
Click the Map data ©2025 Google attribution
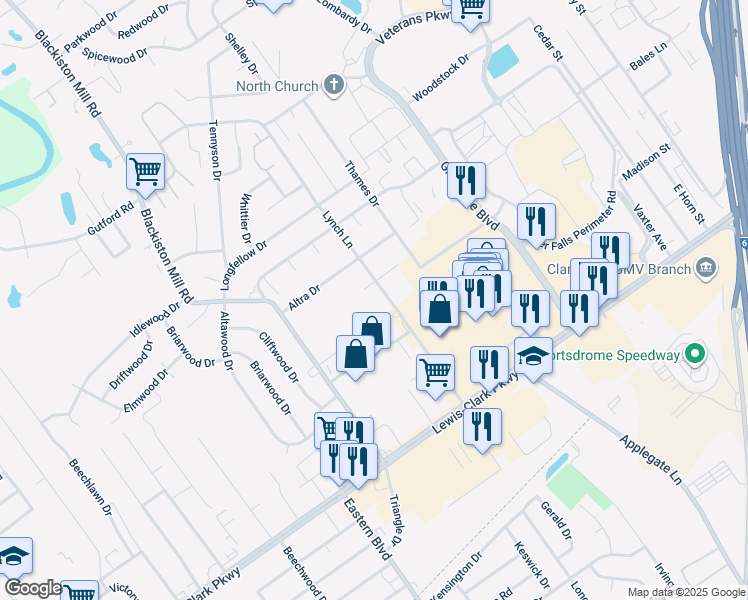(x=686, y=592)
